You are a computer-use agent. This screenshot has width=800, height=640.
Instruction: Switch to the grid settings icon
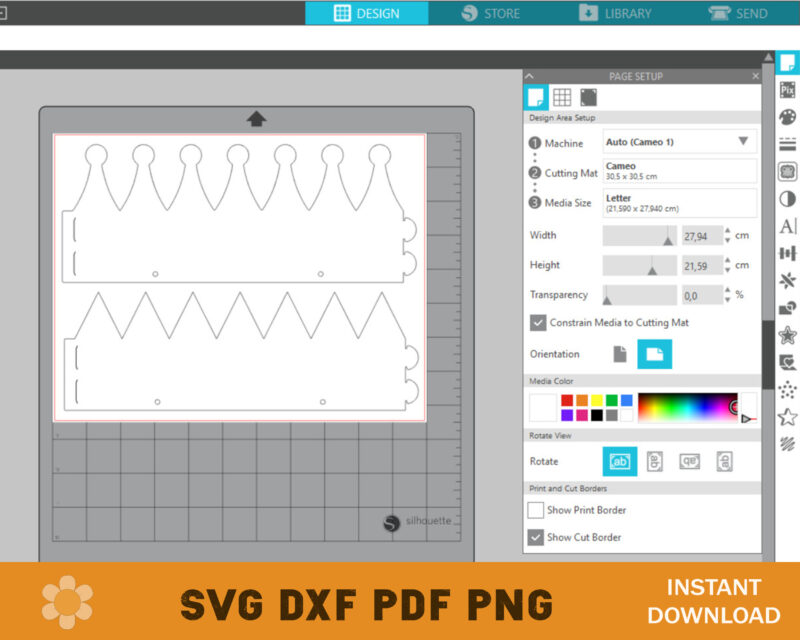pos(562,97)
